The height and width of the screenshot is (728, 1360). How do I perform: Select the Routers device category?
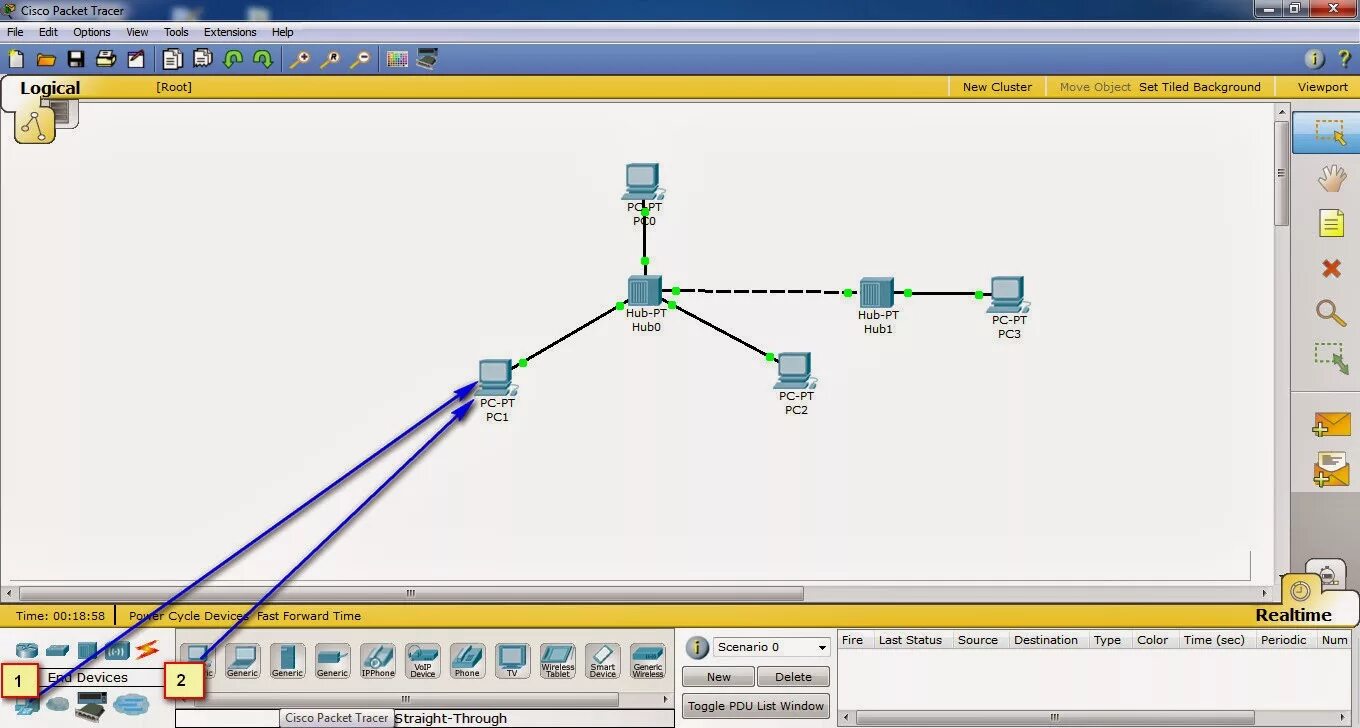click(27, 650)
